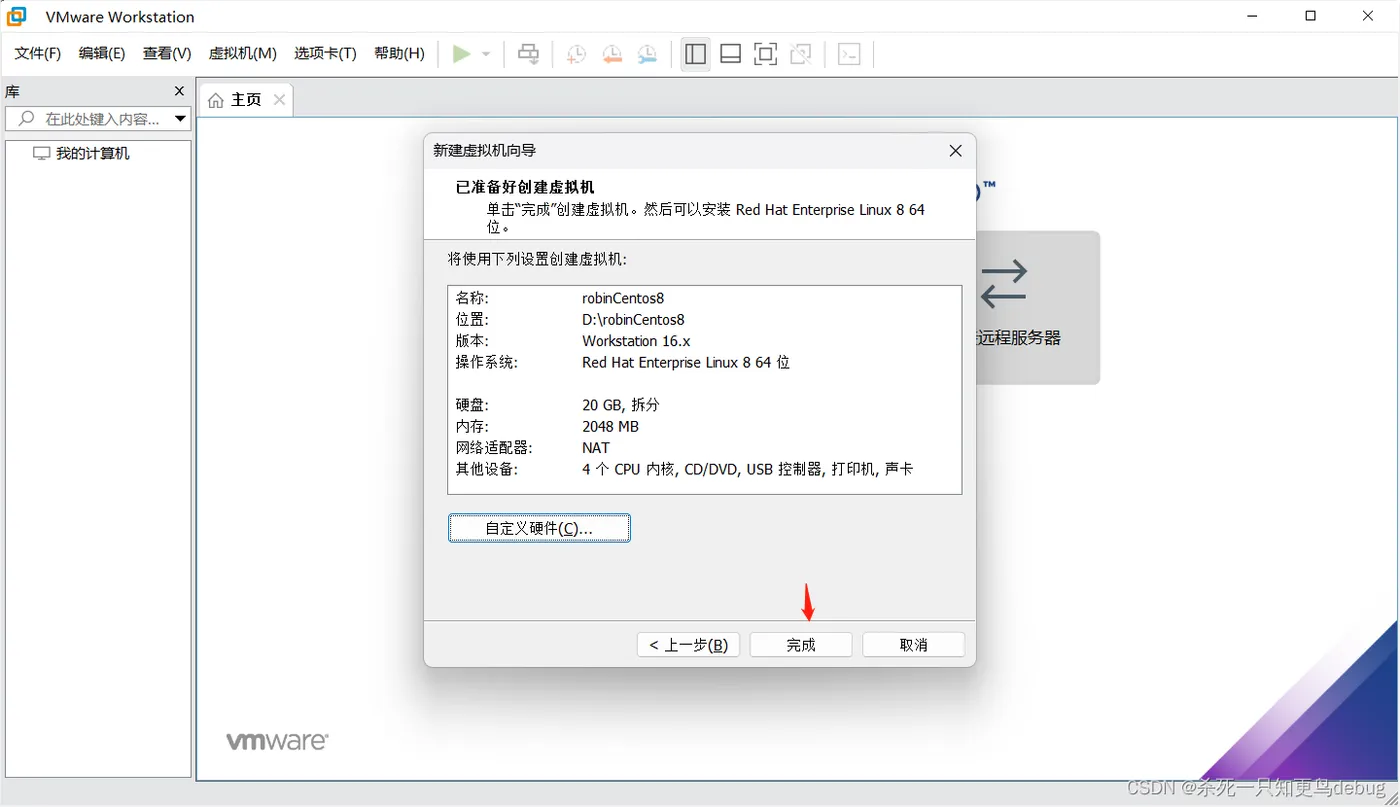Click the version value Workstation 16.x
The height and width of the screenshot is (807, 1400).
coord(636,341)
